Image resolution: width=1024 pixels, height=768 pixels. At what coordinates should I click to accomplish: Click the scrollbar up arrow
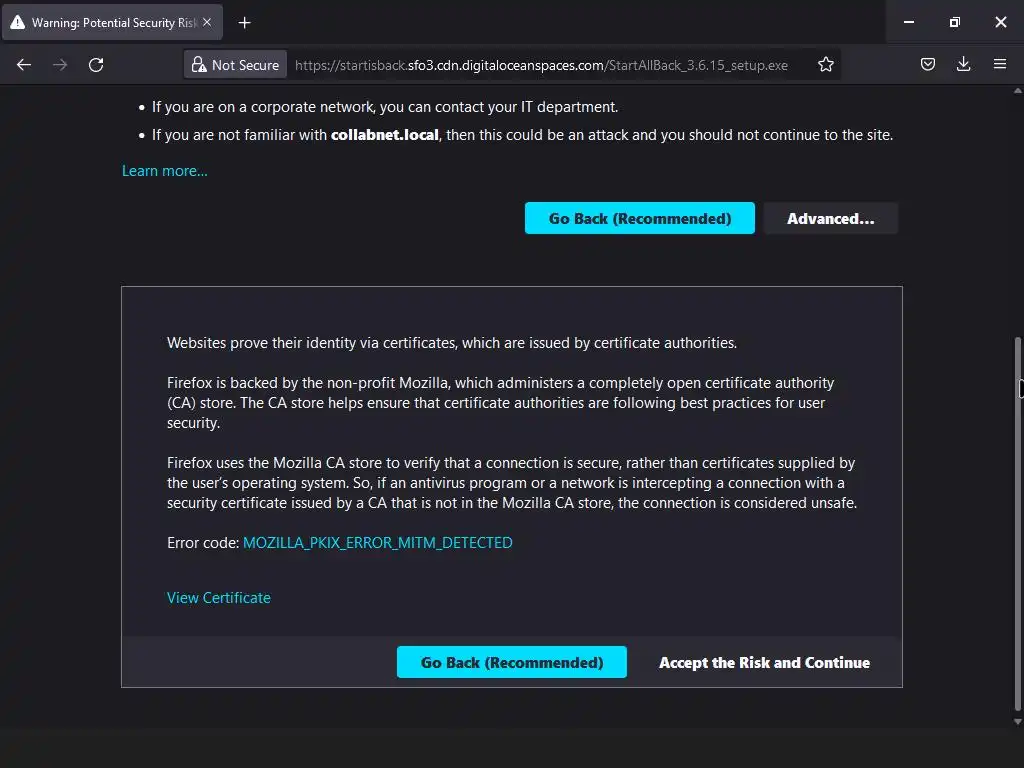coord(1017,91)
